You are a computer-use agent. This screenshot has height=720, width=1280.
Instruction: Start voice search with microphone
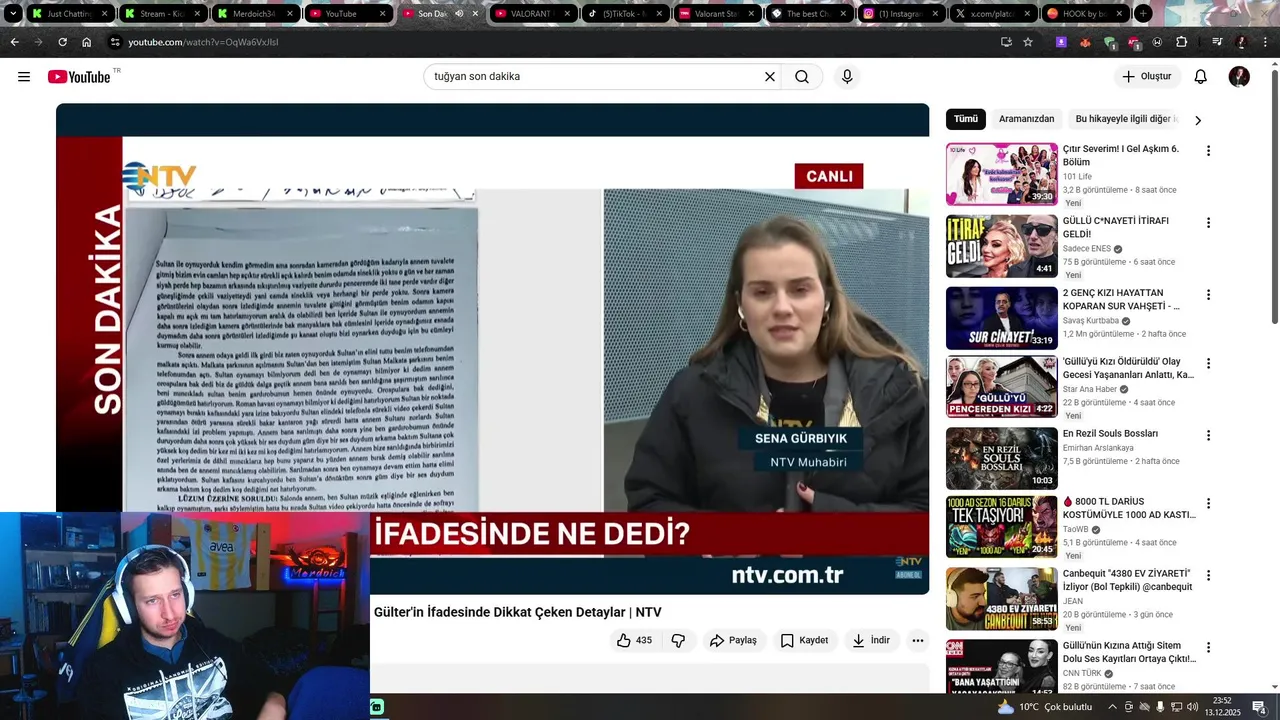click(x=847, y=77)
